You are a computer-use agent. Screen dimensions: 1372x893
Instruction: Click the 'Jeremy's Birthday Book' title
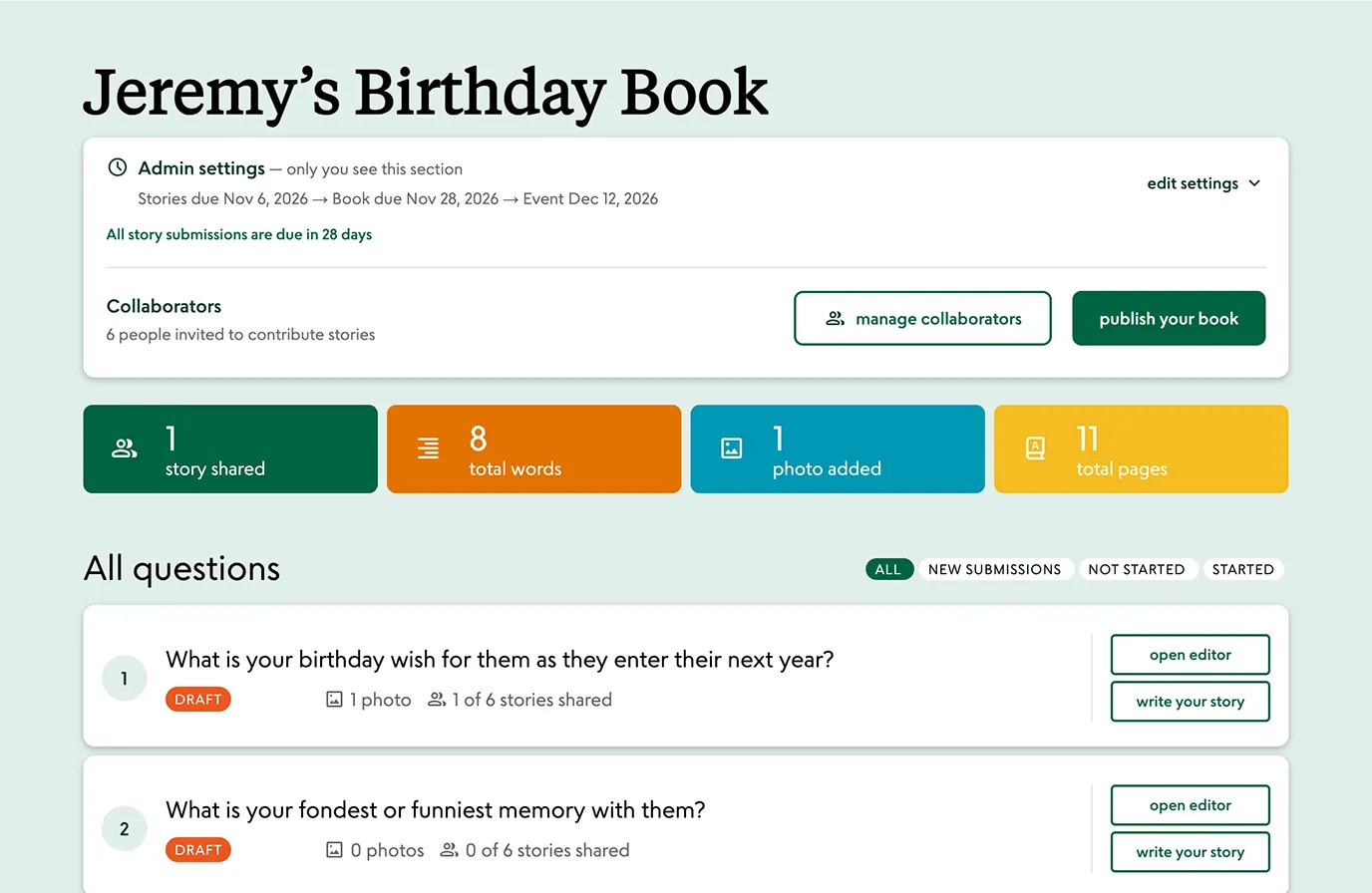[x=426, y=93]
